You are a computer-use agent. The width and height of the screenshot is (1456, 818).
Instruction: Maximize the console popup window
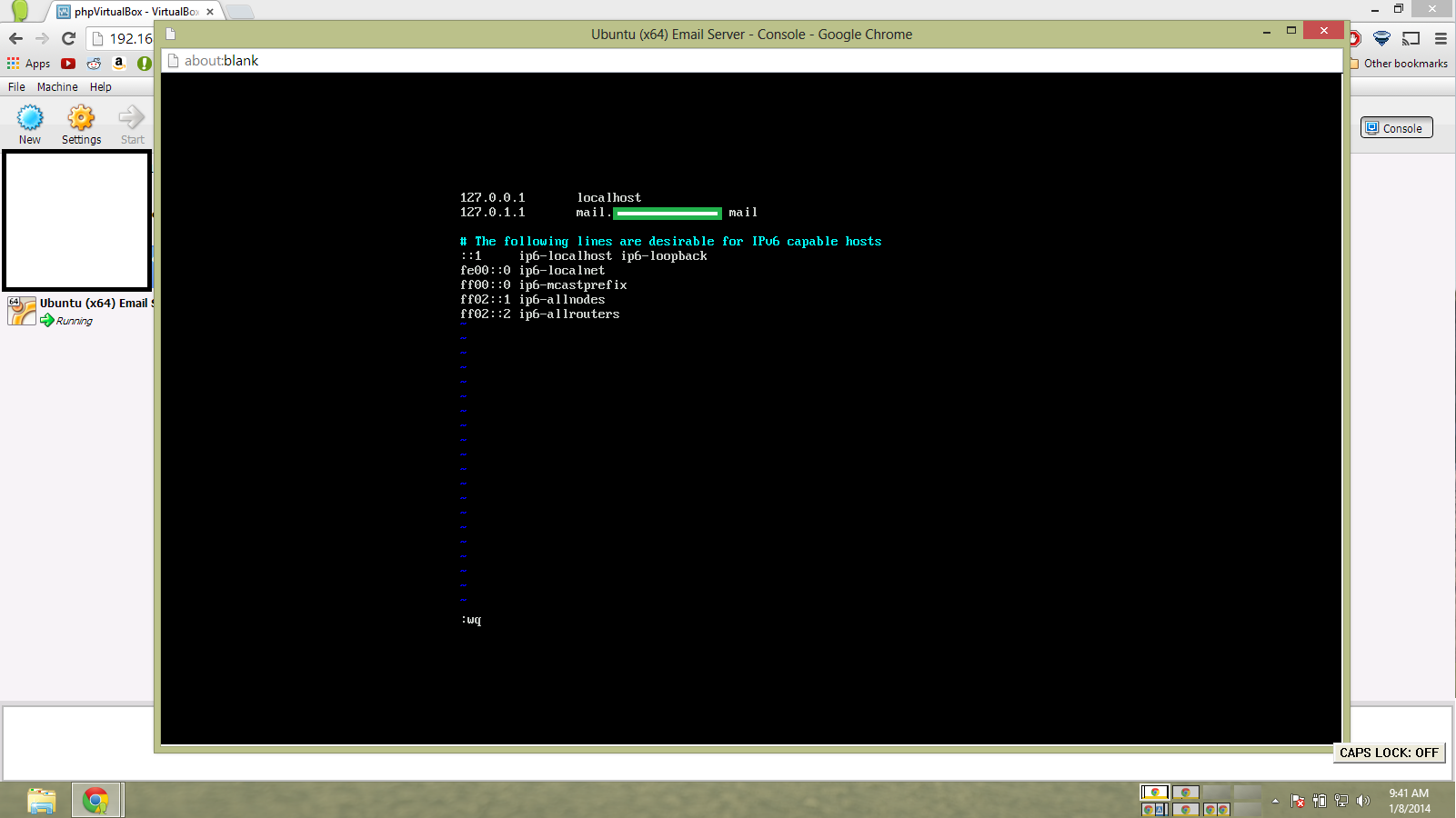1290,31
